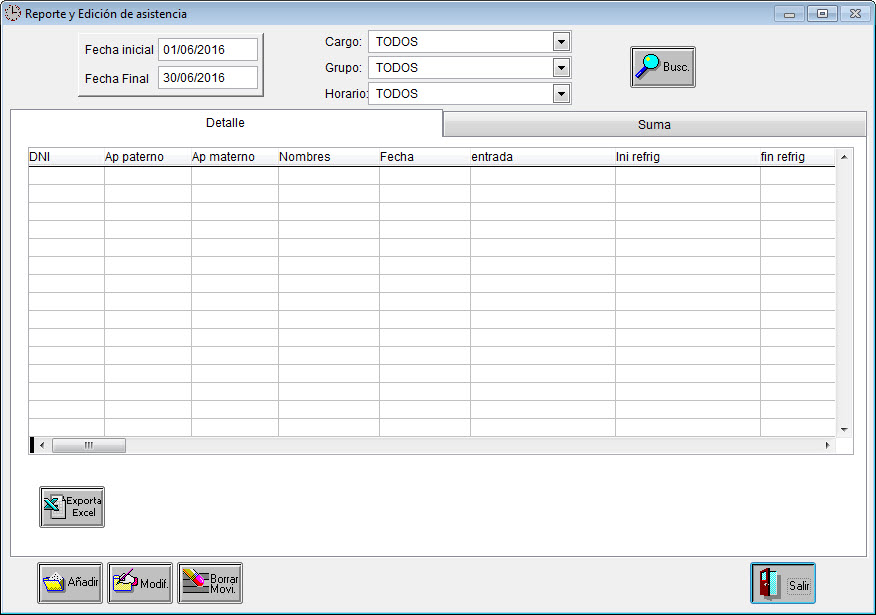Click the horizontal scrollbar thumb
Screen dimensions: 876x615
[x=88, y=445]
